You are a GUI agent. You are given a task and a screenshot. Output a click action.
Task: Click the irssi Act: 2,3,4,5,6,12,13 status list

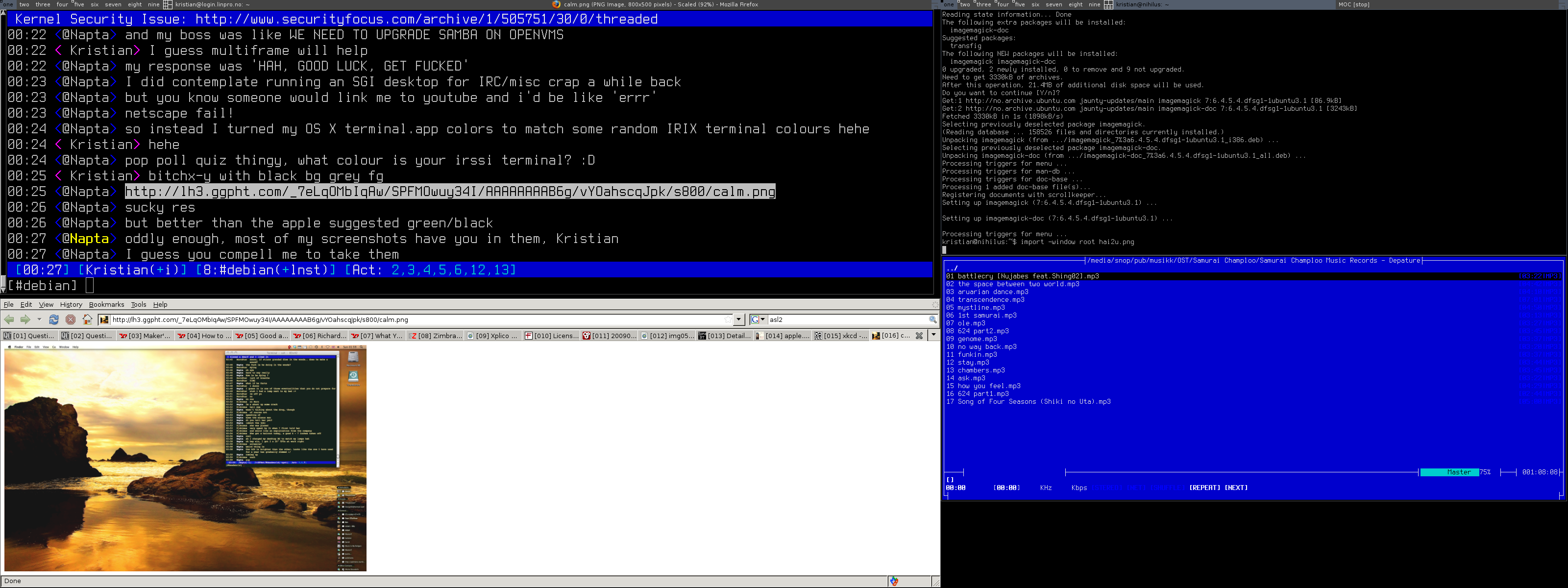pyautogui.click(x=430, y=269)
